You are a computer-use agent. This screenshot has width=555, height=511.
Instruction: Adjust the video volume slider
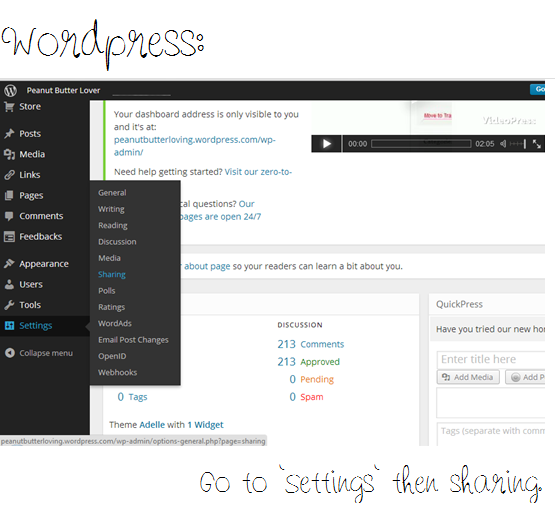pyautogui.click(x=517, y=144)
